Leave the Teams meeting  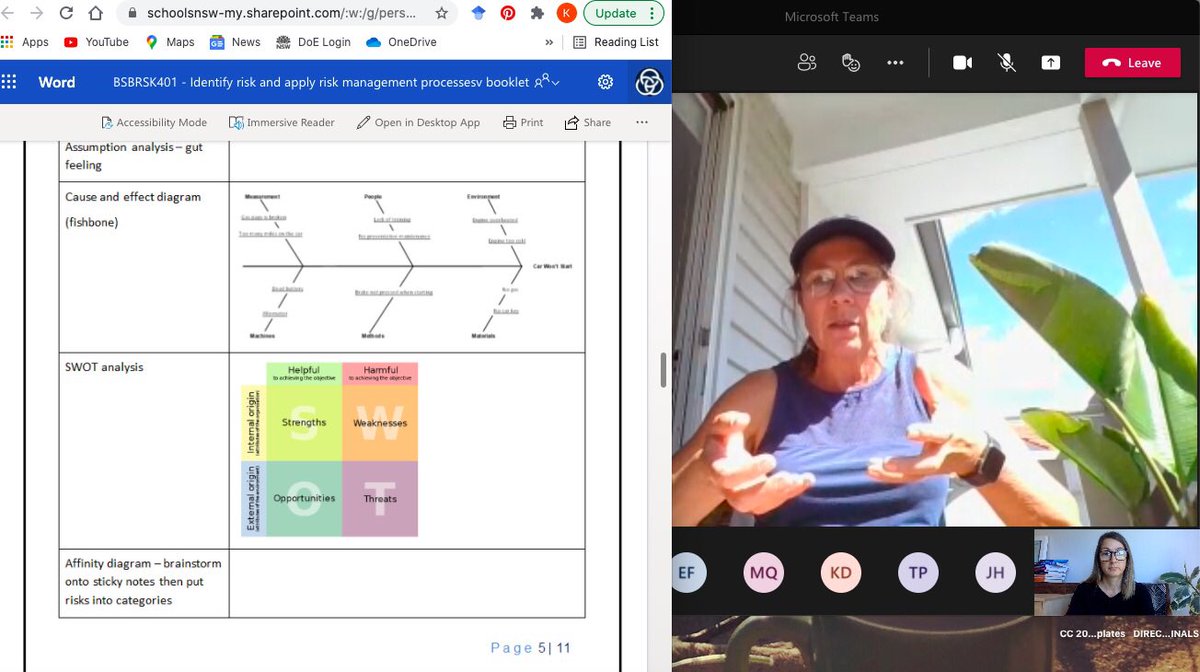(1132, 62)
